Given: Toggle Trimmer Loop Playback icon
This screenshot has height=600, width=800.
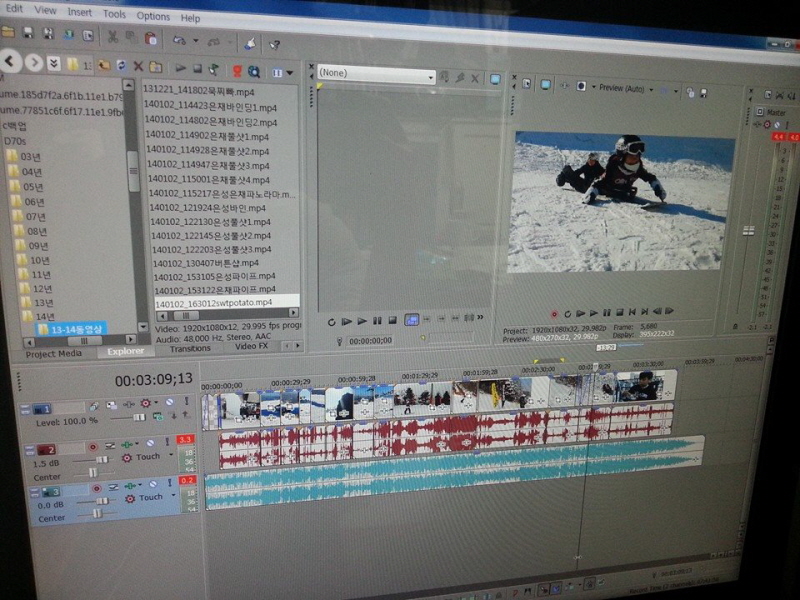Looking at the screenshot, I should 332,322.
